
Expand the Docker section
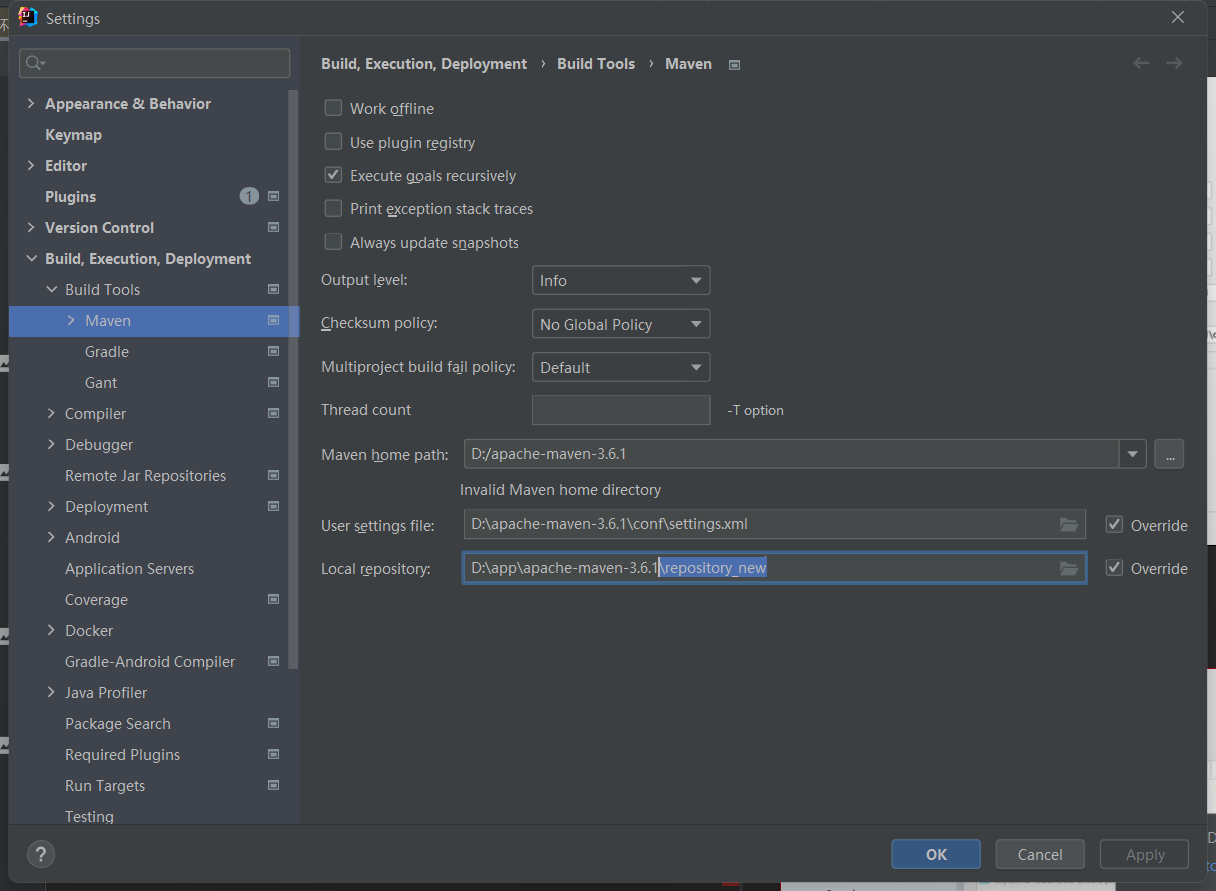pos(51,630)
